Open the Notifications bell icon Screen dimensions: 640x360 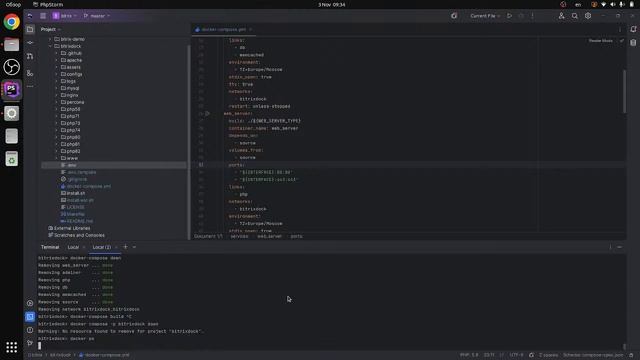pyautogui.click(x=633, y=29)
